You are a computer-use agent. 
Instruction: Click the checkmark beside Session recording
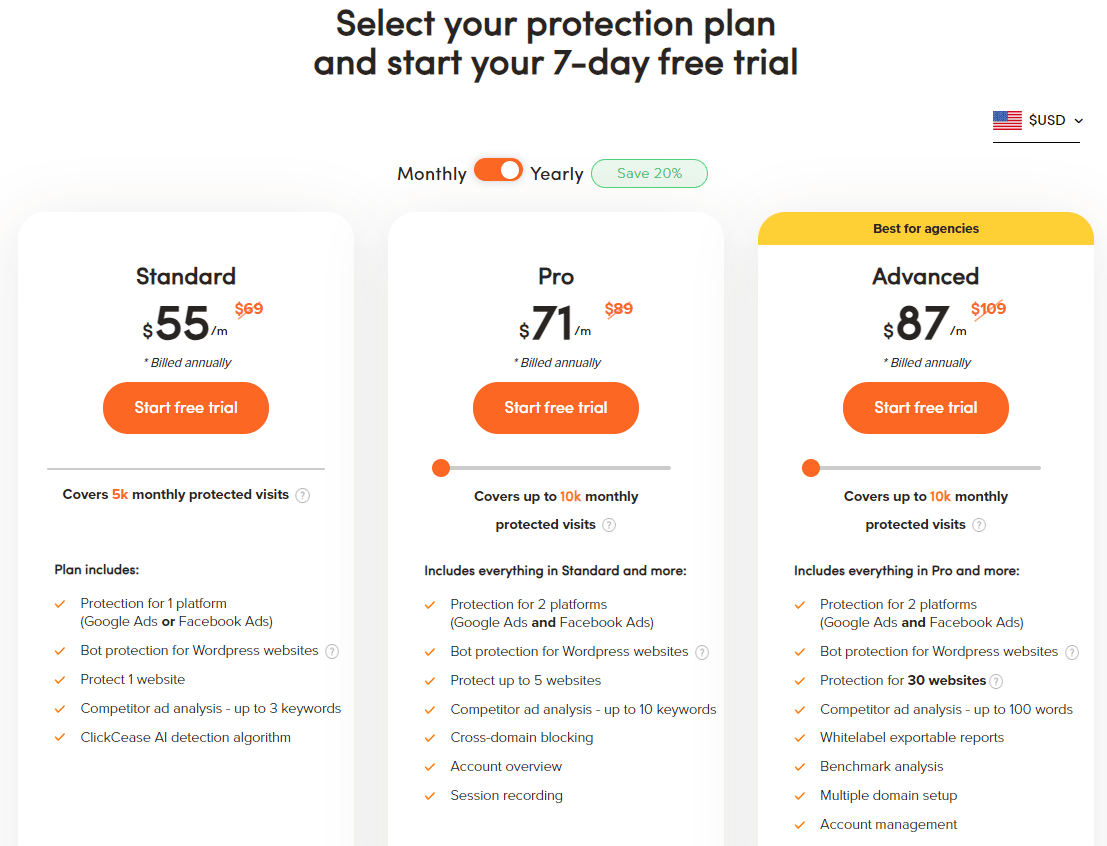(431, 796)
